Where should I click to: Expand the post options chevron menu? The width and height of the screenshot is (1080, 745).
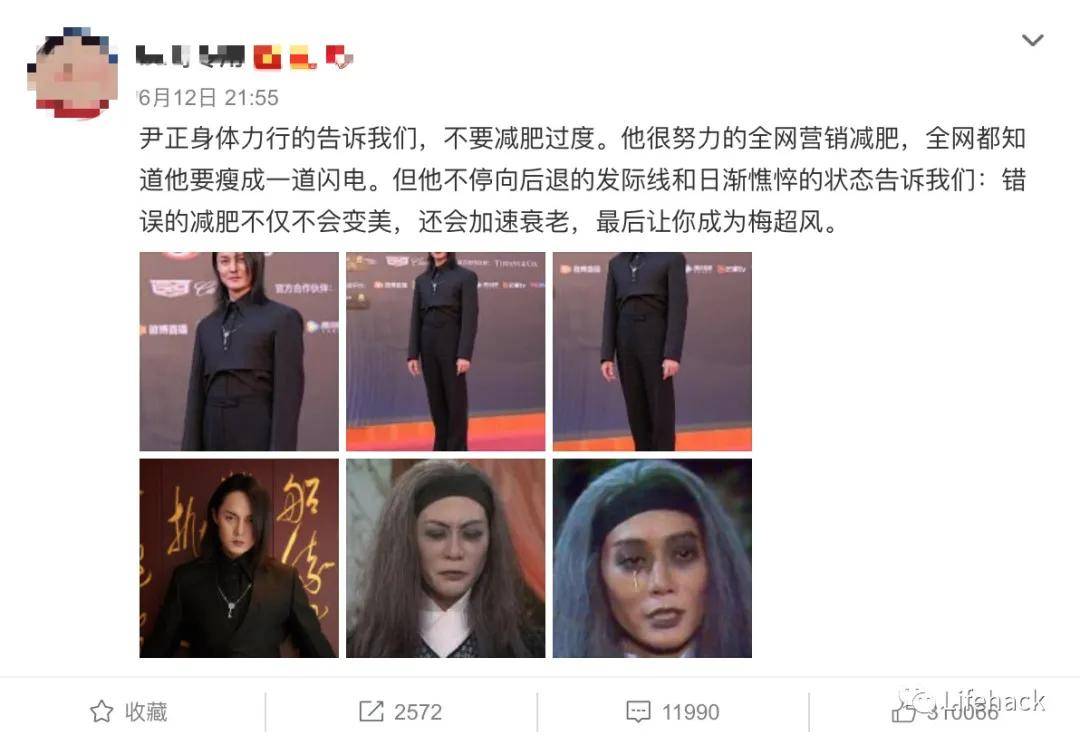(x=1032, y=41)
